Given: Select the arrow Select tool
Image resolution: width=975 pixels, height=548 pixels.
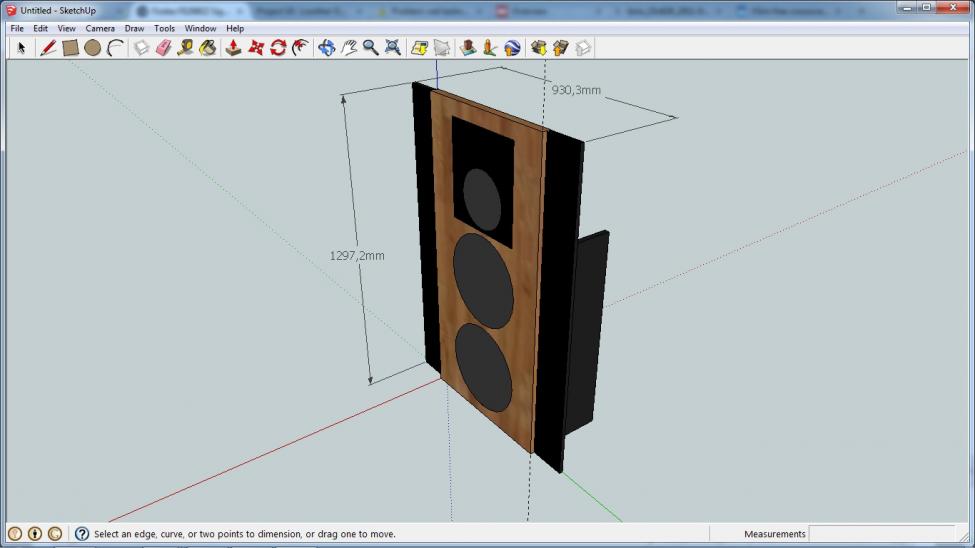Looking at the screenshot, I should 21,48.
